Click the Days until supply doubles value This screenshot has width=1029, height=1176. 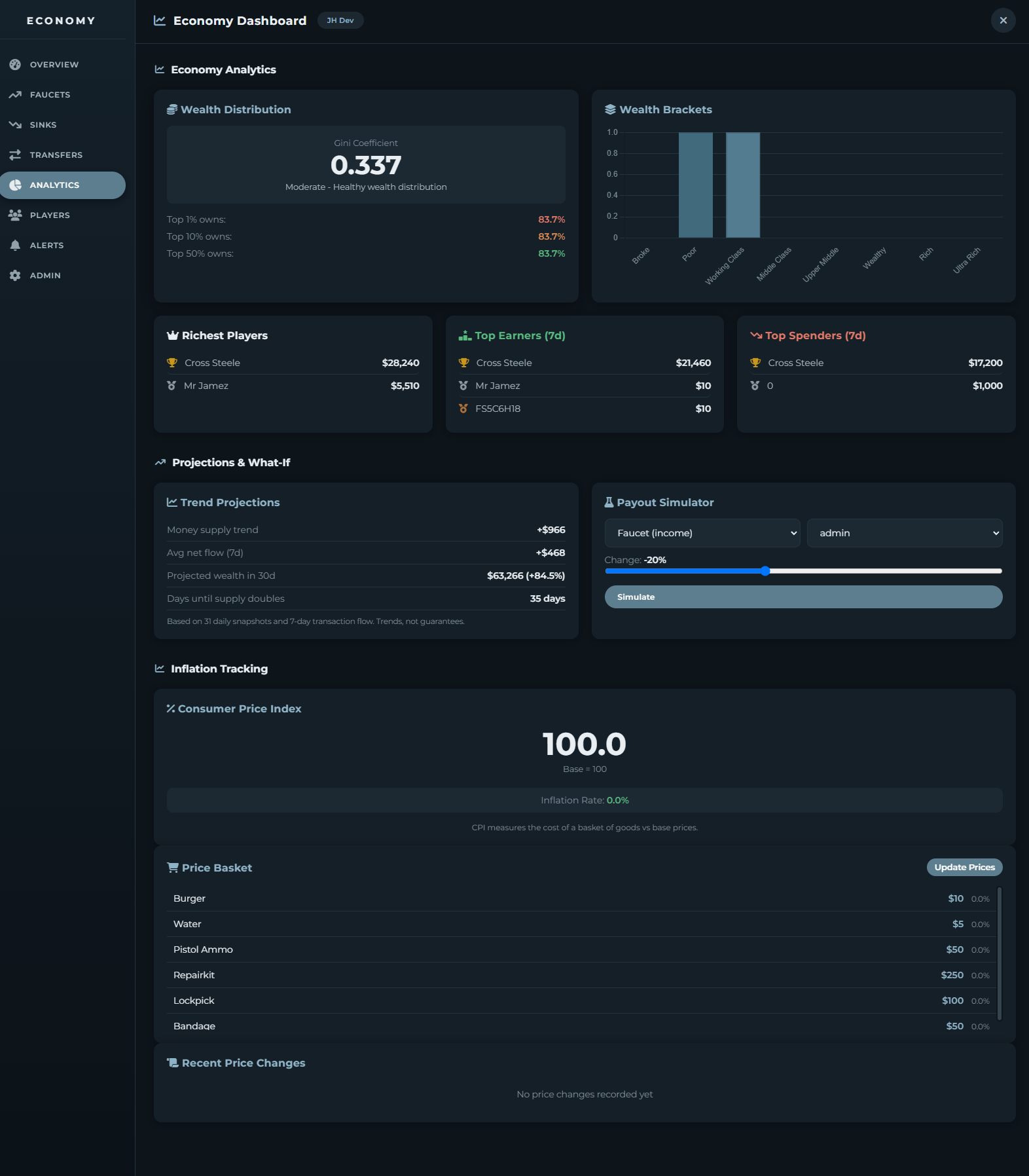[x=547, y=598]
